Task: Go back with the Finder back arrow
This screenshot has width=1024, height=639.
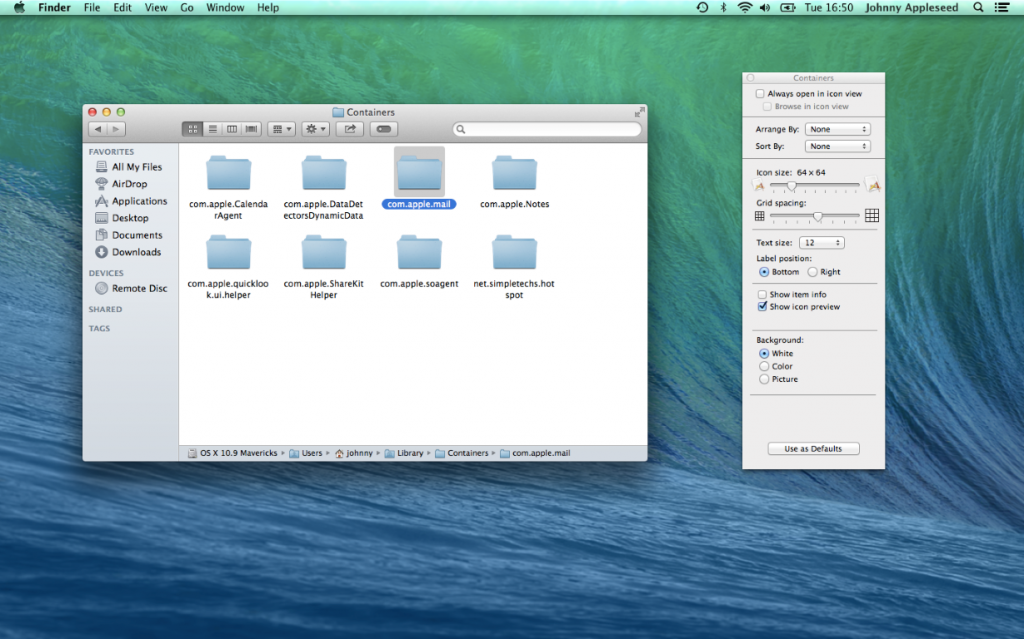Action: pos(97,129)
